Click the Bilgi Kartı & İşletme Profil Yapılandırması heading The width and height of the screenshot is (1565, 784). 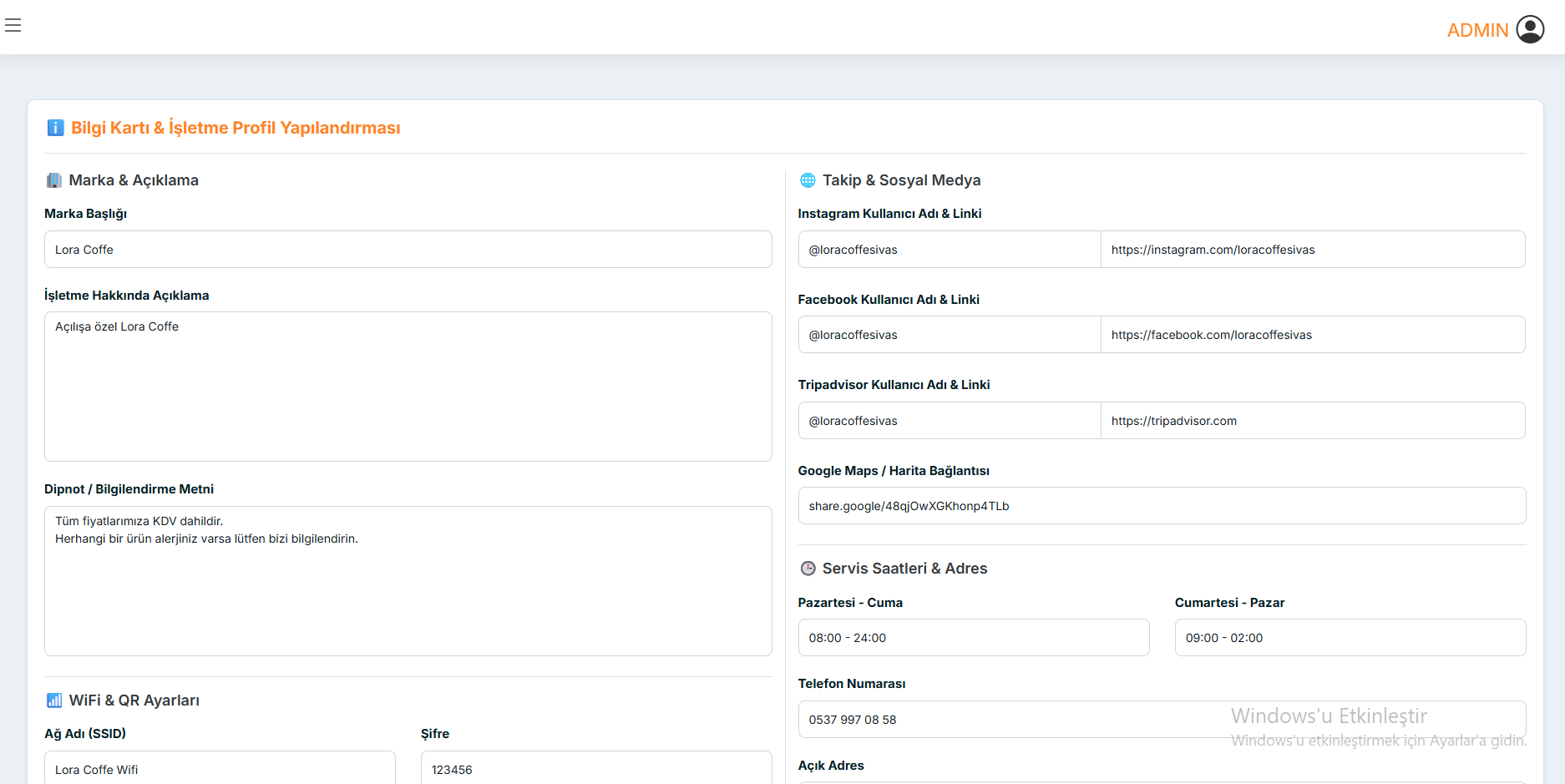(x=236, y=128)
